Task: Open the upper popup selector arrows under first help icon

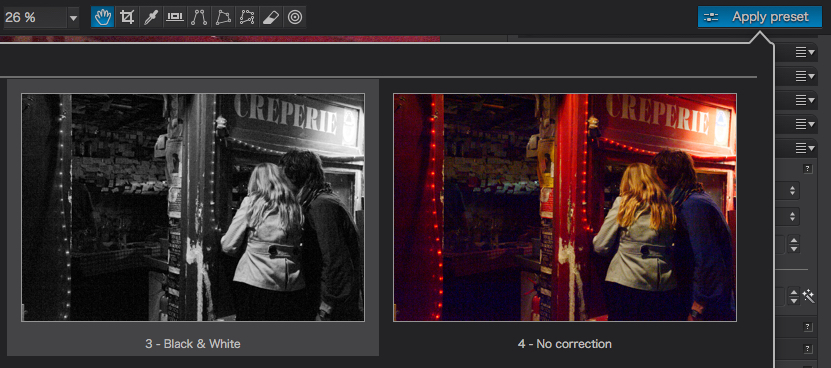Action: [793, 190]
